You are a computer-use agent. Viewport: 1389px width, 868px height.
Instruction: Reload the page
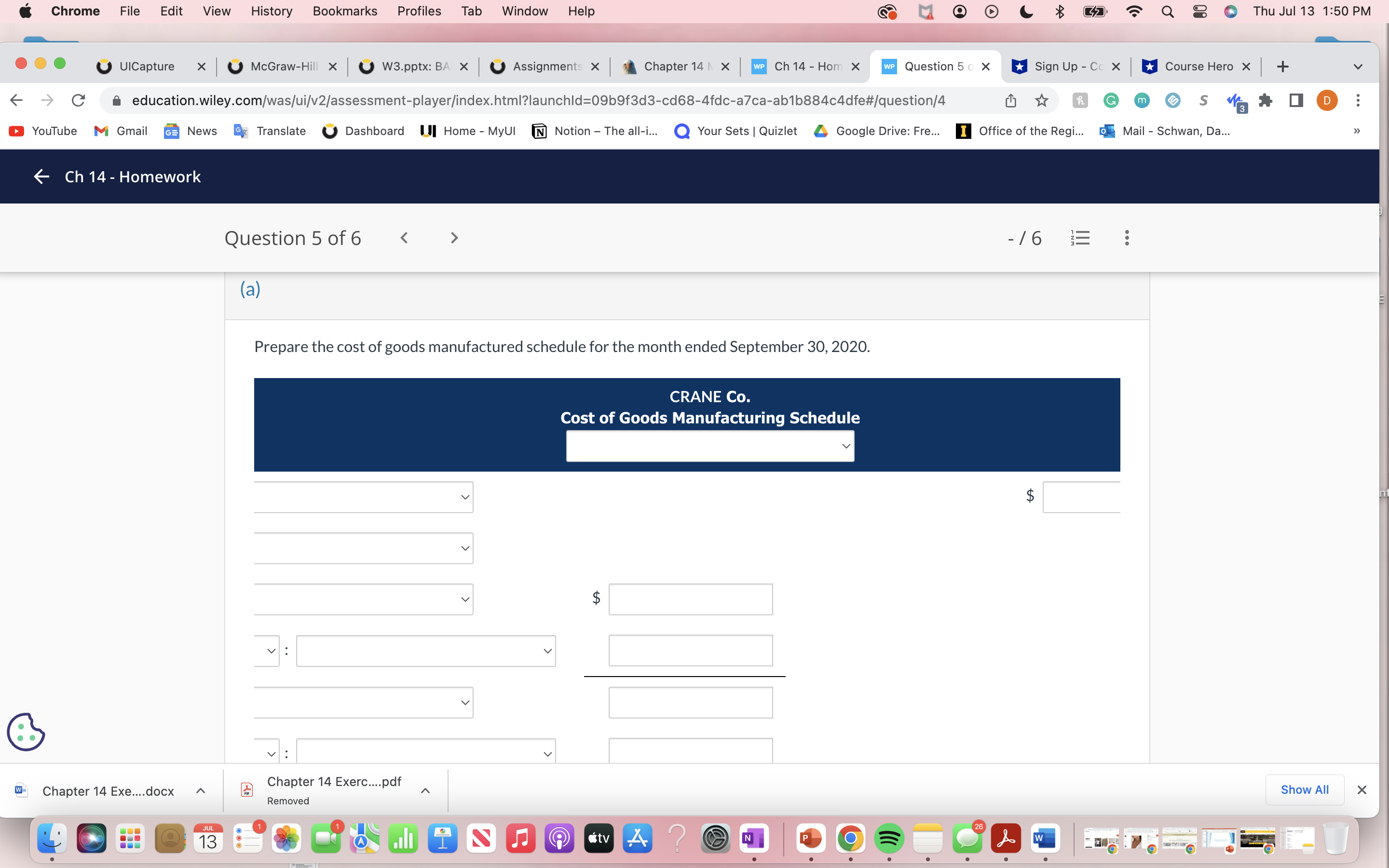click(79, 100)
